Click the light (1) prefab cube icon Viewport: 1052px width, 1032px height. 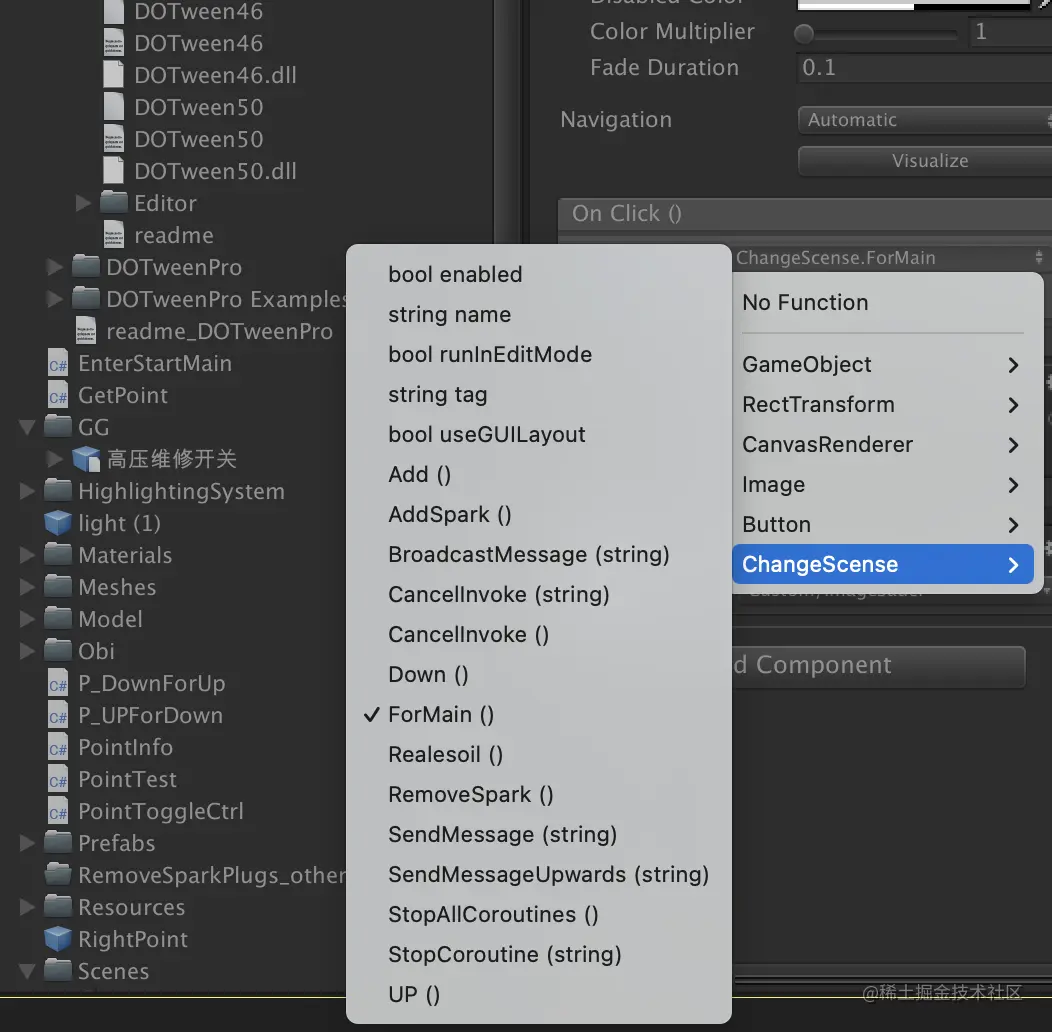pyautogui.click(x=58, y=523)
